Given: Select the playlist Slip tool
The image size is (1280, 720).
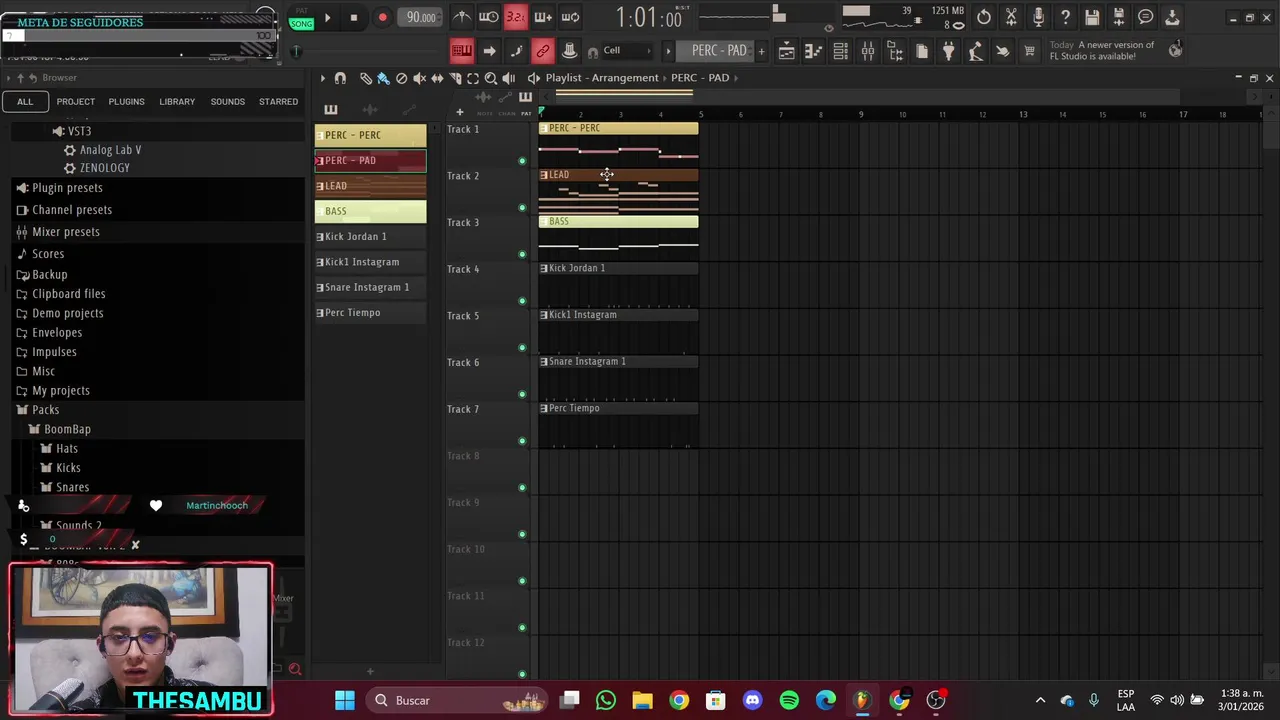Looking at the screenshot, I should [x=437, y=78].
